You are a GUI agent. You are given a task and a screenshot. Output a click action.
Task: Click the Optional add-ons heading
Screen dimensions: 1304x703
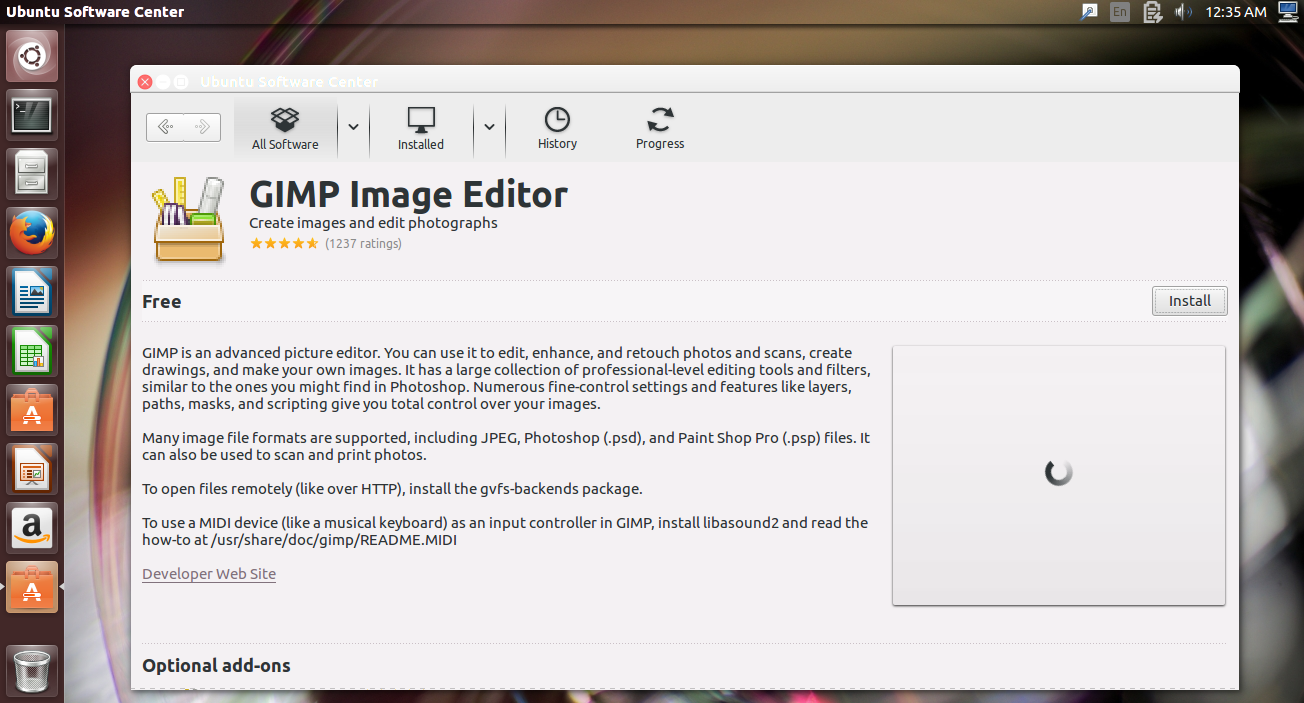click(216, 666)
